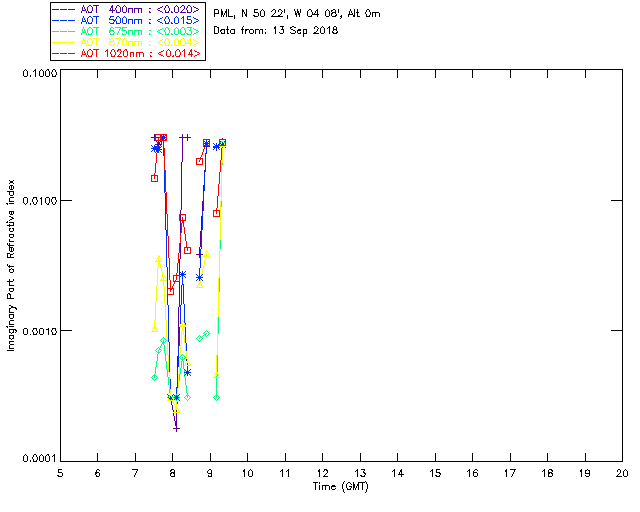640x512 pixels.
Task: Click the x-axis tick label 16
Action: point(473,473)
